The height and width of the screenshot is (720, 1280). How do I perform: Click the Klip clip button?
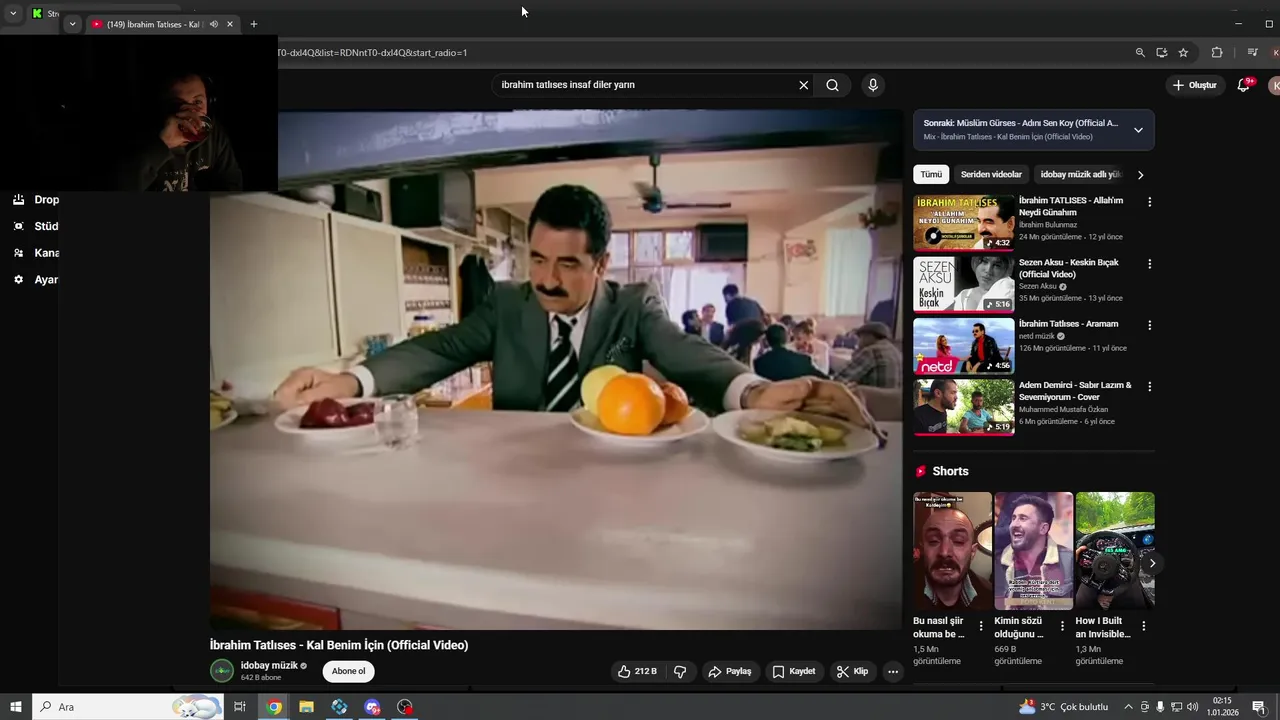coord(853,671)
